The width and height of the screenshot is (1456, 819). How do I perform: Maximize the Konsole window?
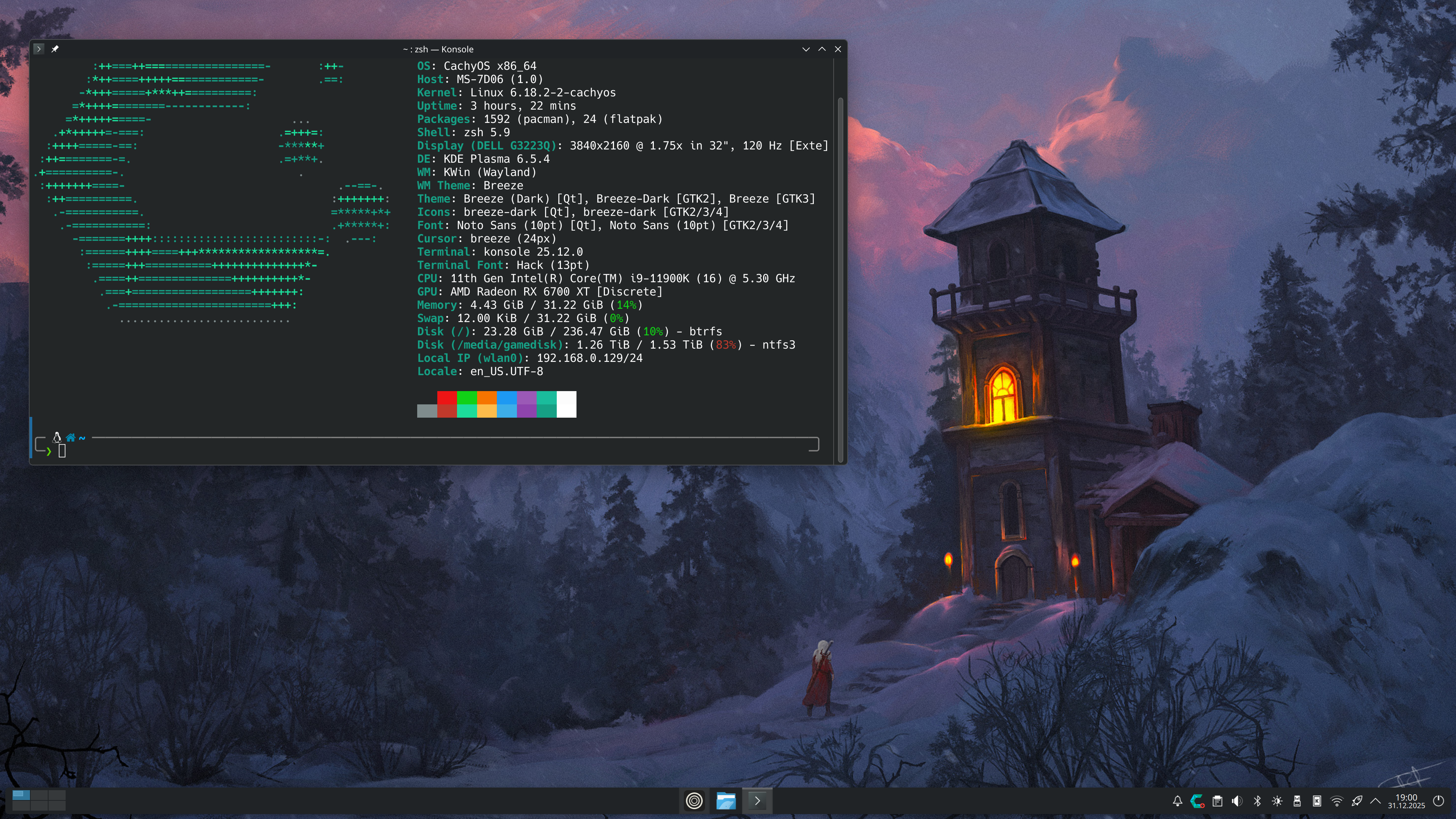[x=822, y=49]
